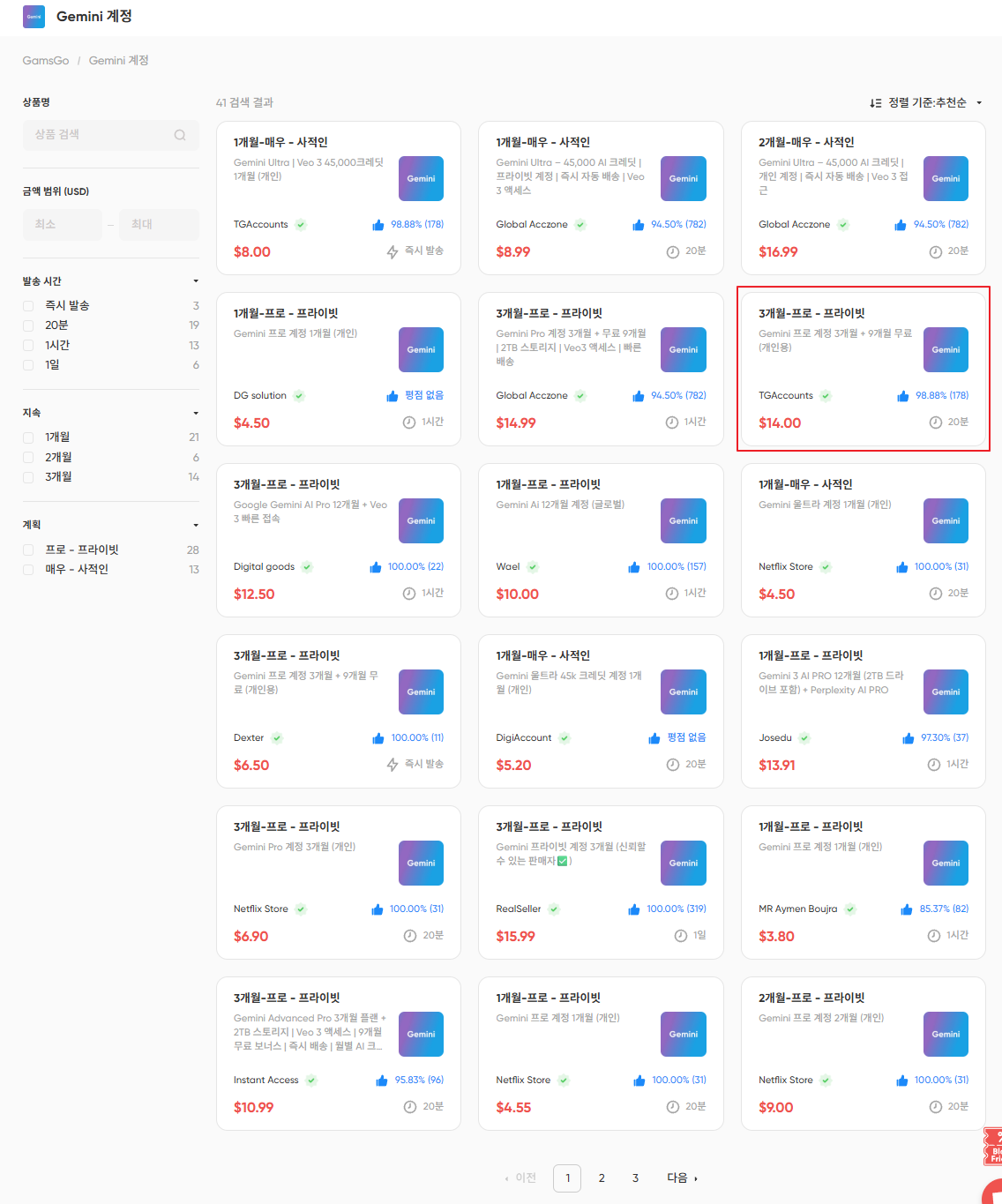Open the $5.20 DigiAccount product card title
The width and height of the screenshot is (1002, 1204).
click(543, 656)
